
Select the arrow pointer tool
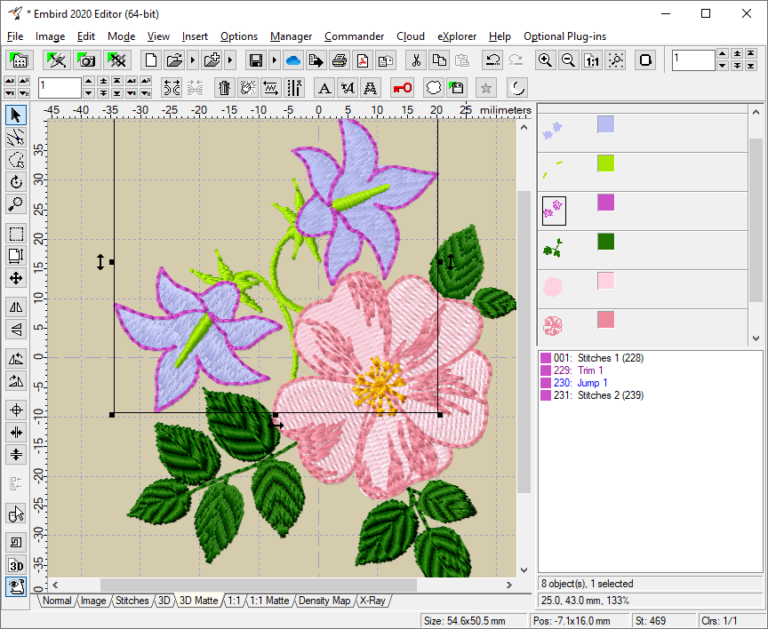pos(16,115)
